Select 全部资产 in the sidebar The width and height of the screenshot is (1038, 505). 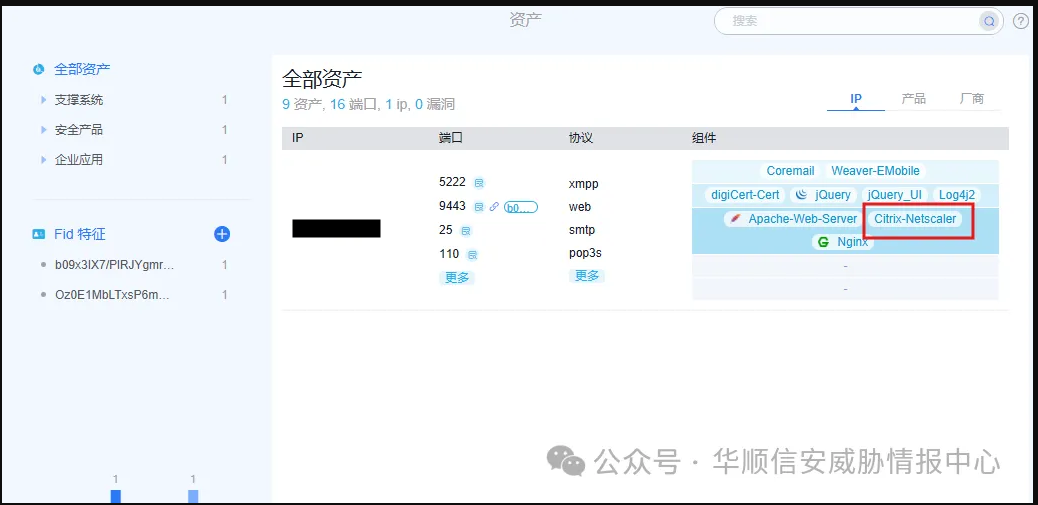tap(82, 69)
